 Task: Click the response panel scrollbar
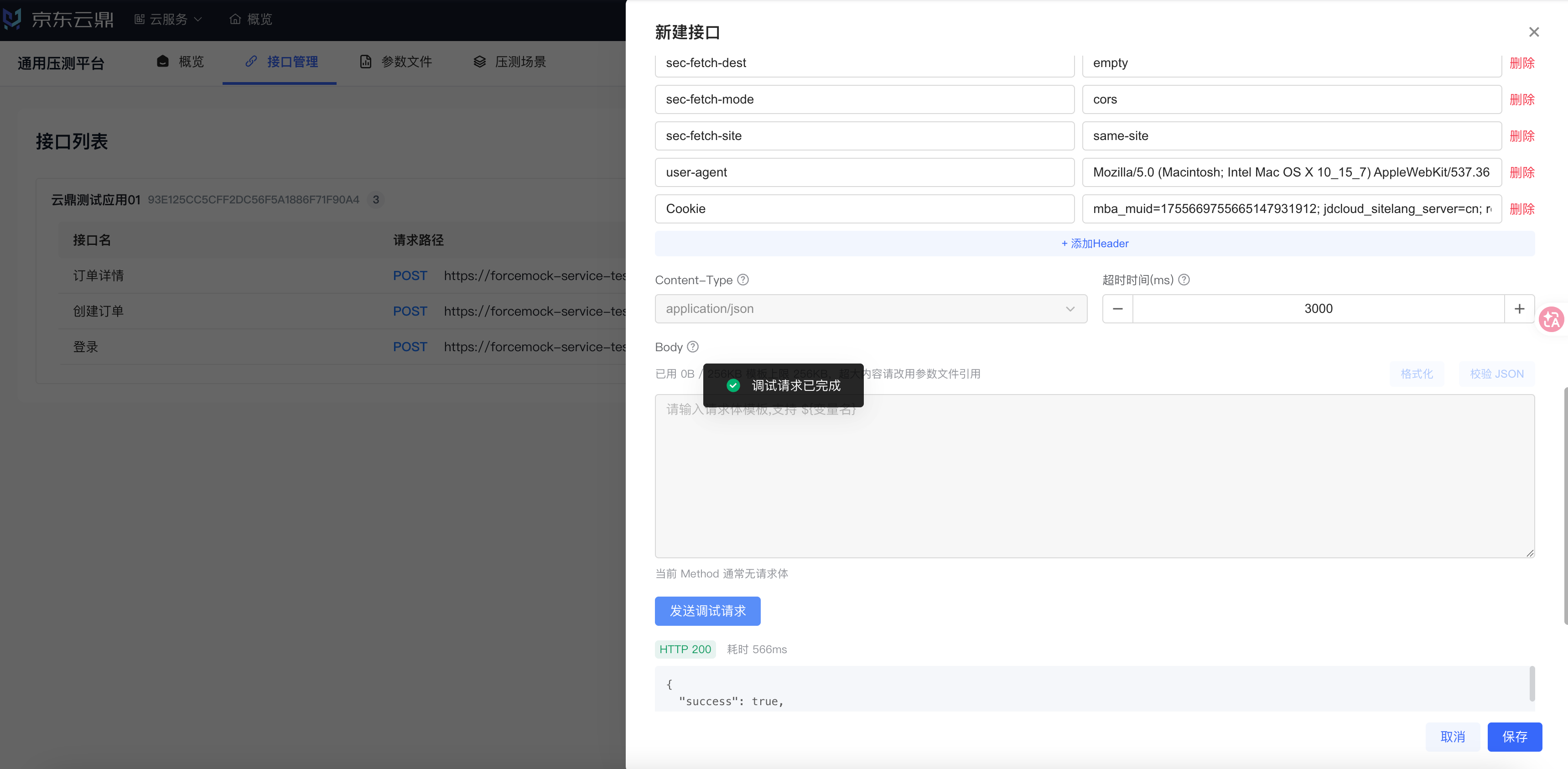1532,684
